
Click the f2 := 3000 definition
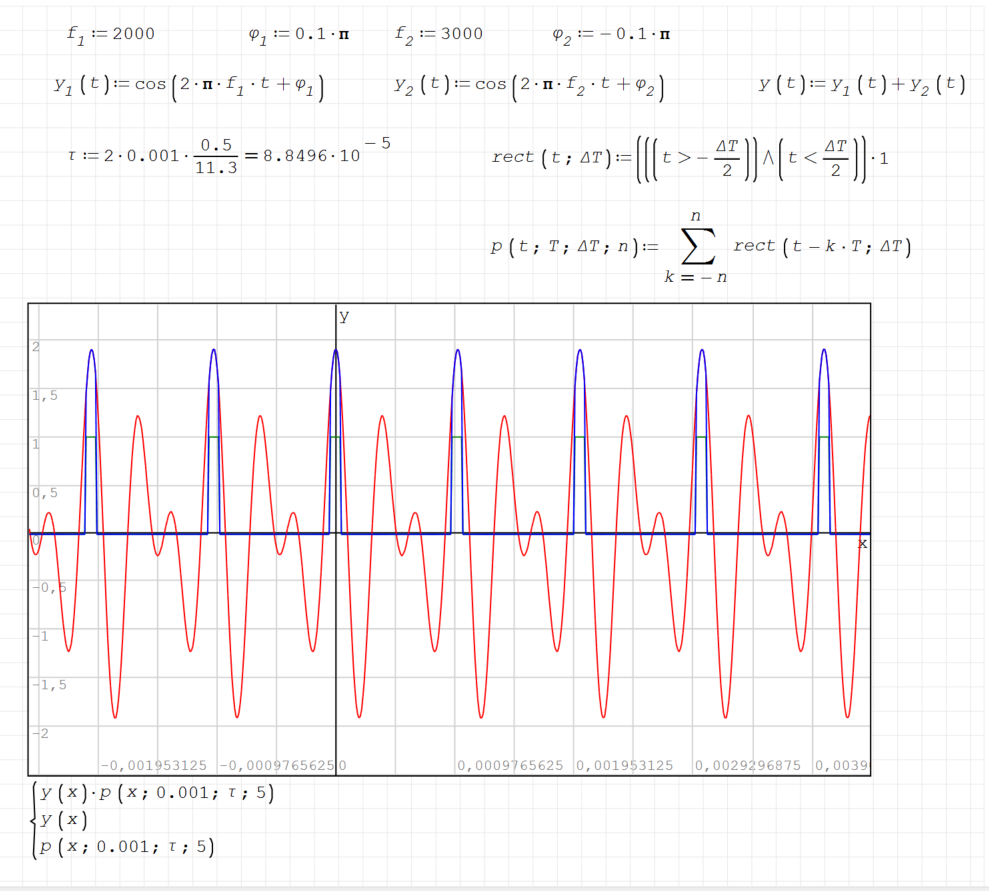point(438,34)
